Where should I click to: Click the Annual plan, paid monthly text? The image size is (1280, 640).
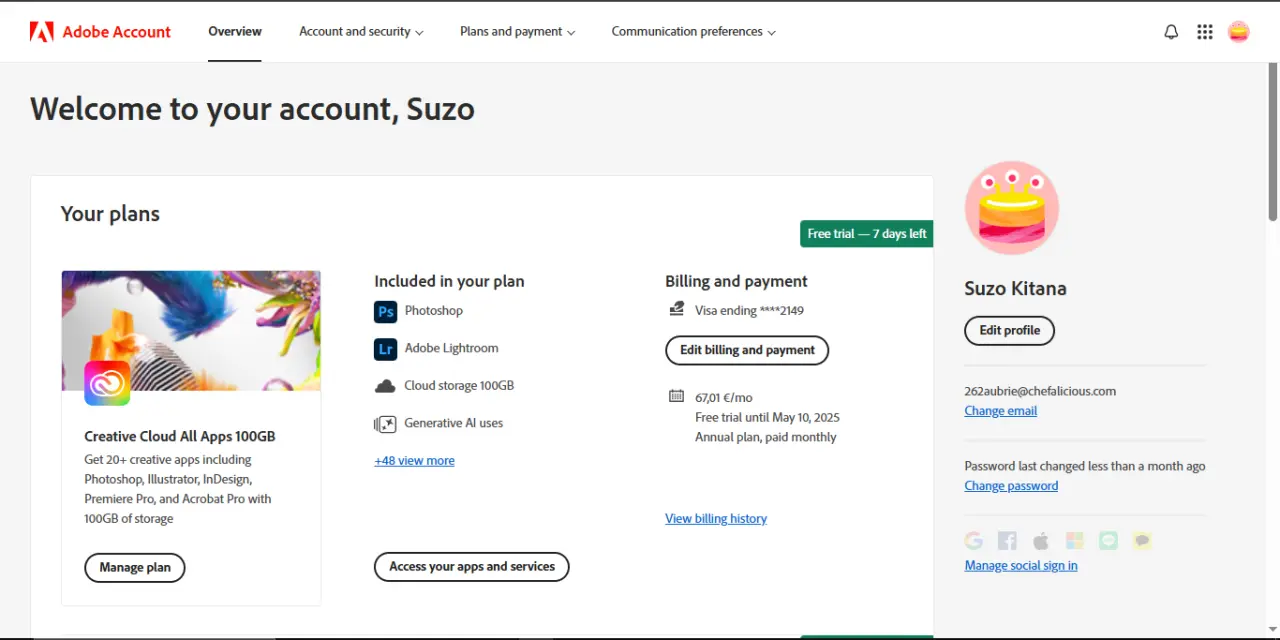click(x=766, y=437)
